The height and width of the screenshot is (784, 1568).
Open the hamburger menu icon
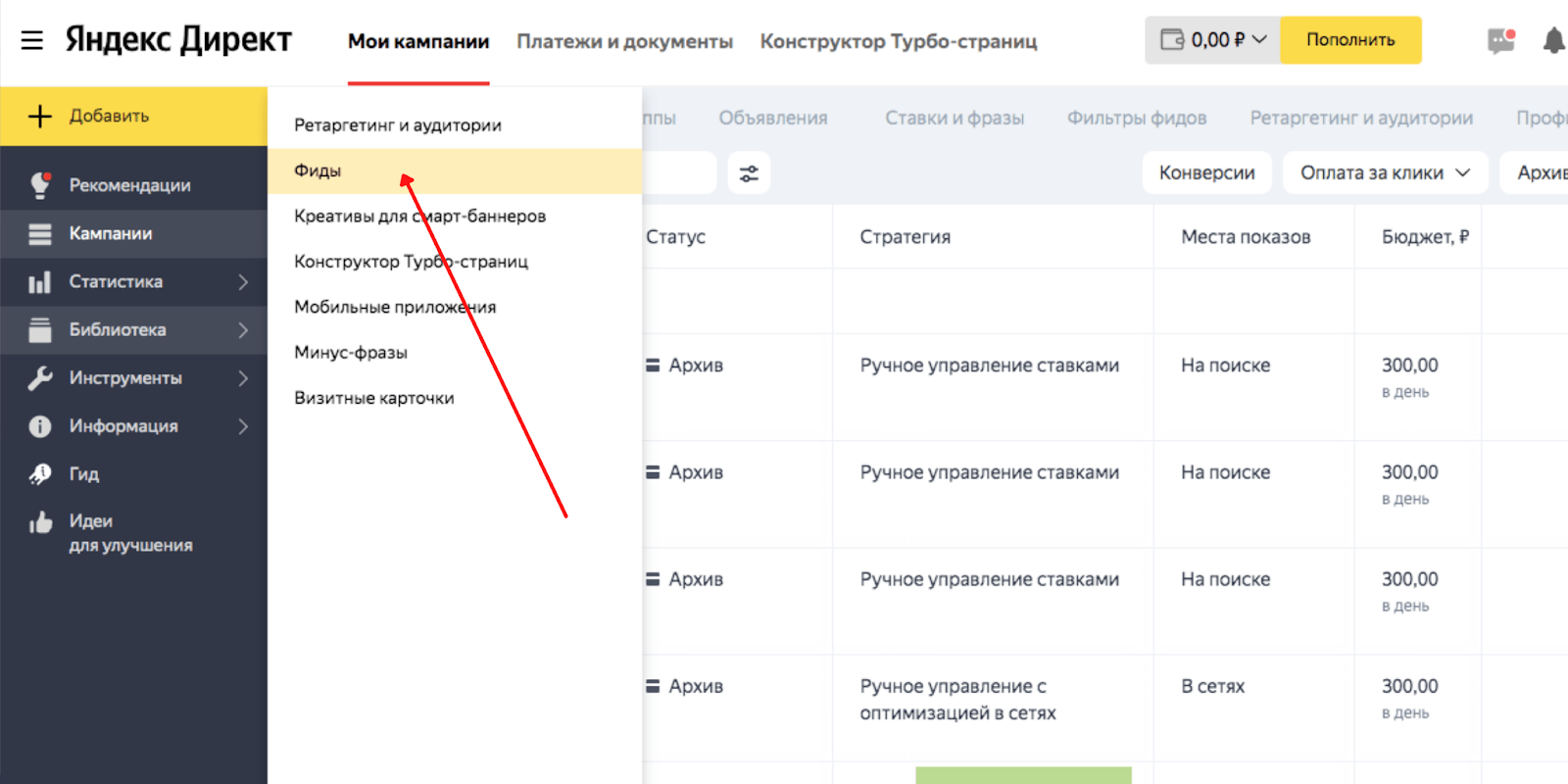31,40
